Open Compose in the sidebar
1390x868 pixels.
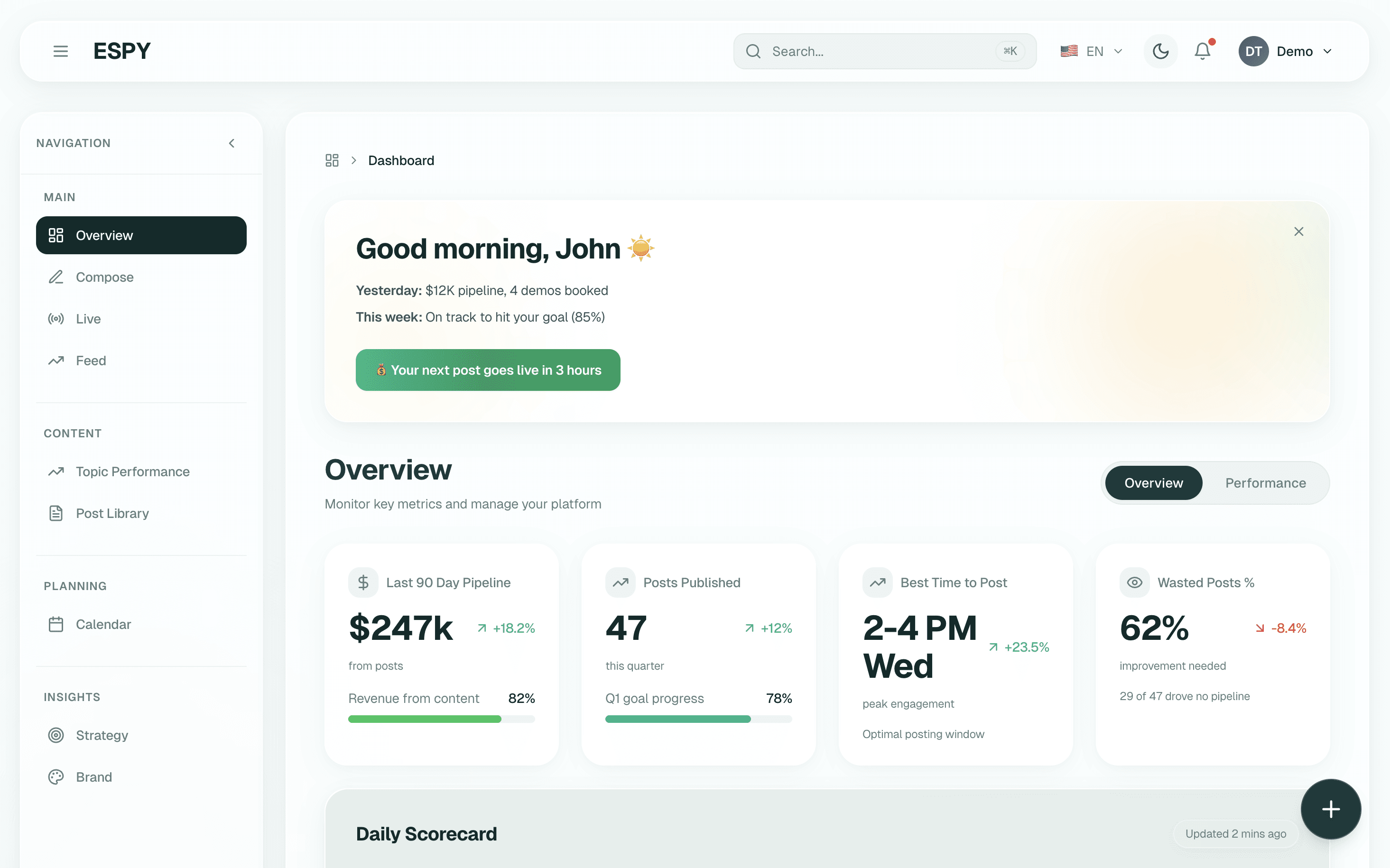pyautogui.click(x=104, y=277)
